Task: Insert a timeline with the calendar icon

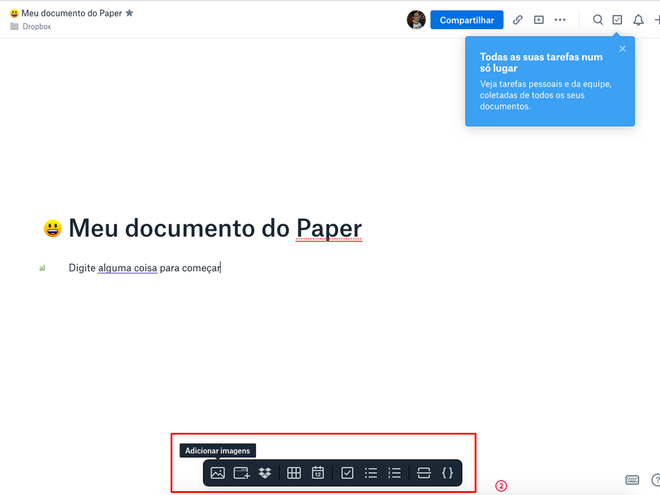Action: [x=318, y=473]
